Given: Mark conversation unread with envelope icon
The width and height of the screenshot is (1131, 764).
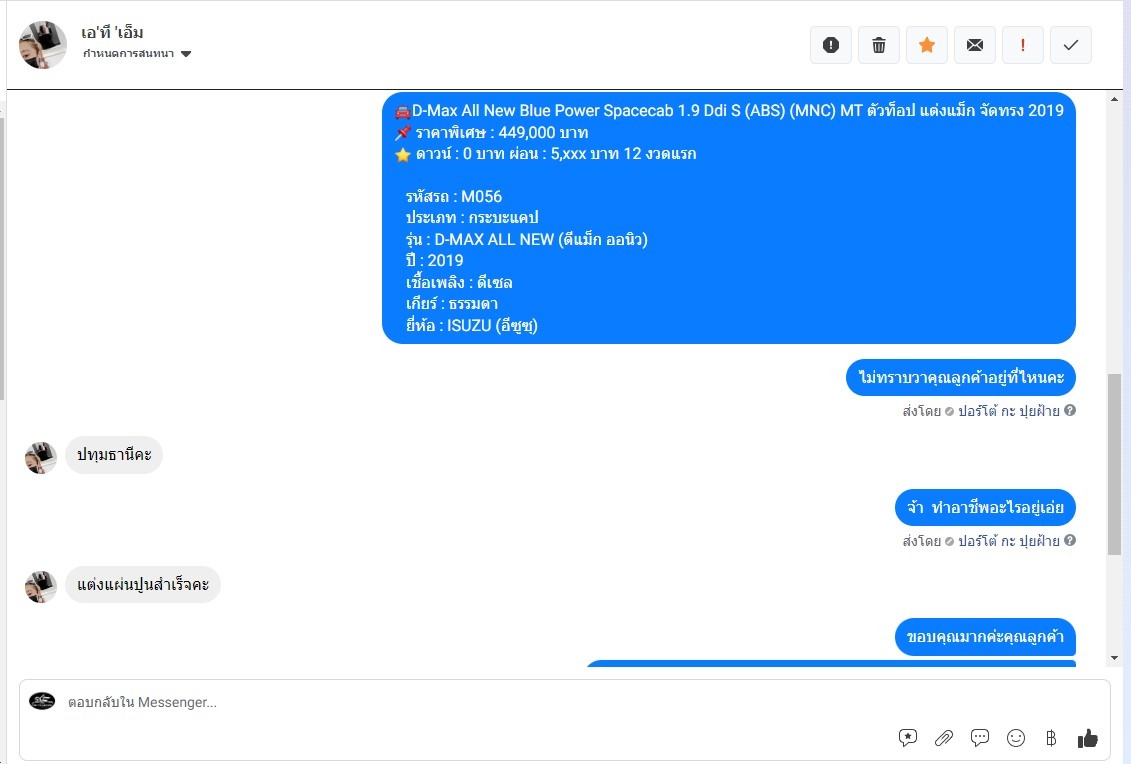Looking at the screenshot, I should click(x=974, y=45).
